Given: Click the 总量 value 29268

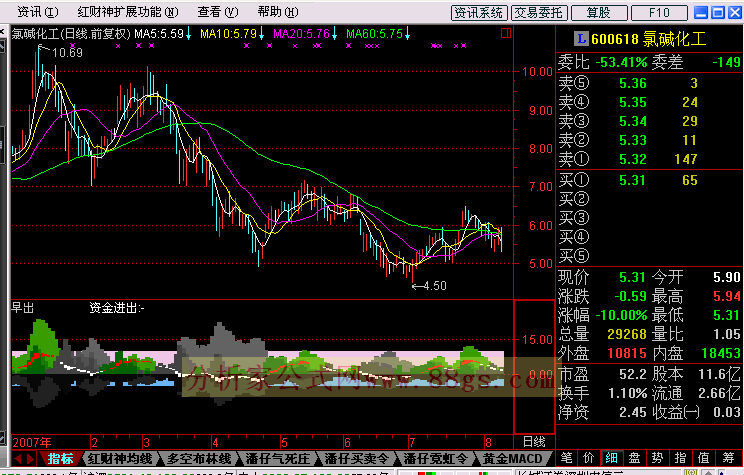Looking at the screenshot, I should (x=627, y=334).
